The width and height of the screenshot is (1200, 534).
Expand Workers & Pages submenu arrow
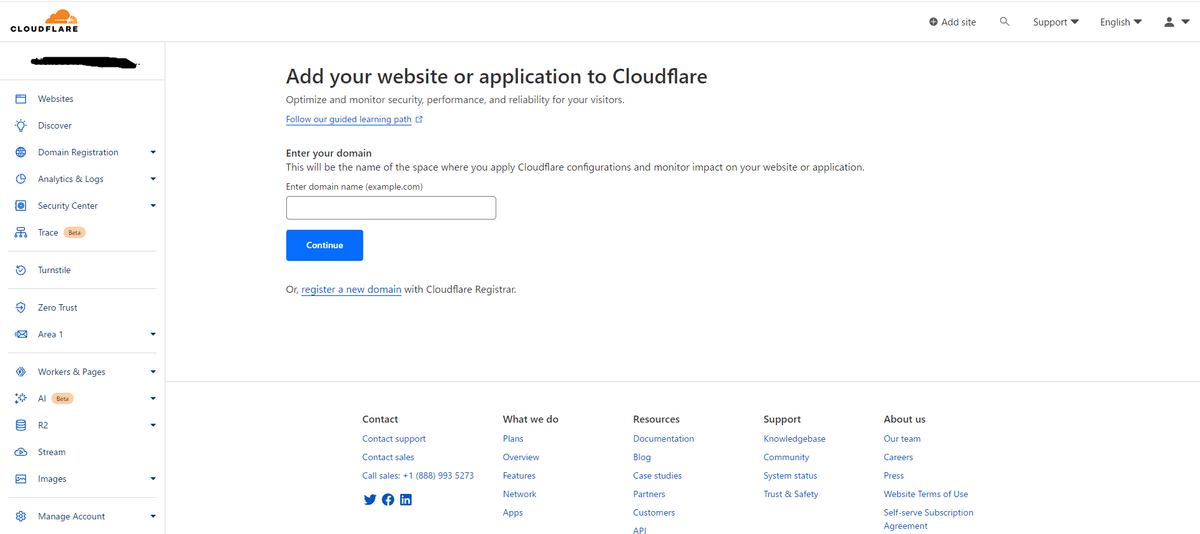153,372
